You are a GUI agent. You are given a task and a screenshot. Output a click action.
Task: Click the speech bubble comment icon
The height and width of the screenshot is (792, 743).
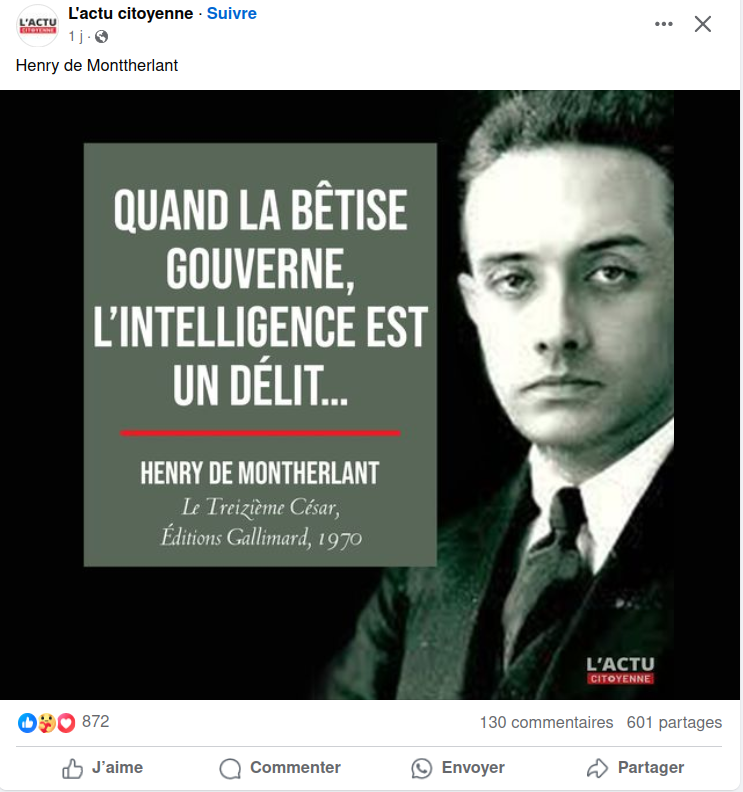pos(230,768)
